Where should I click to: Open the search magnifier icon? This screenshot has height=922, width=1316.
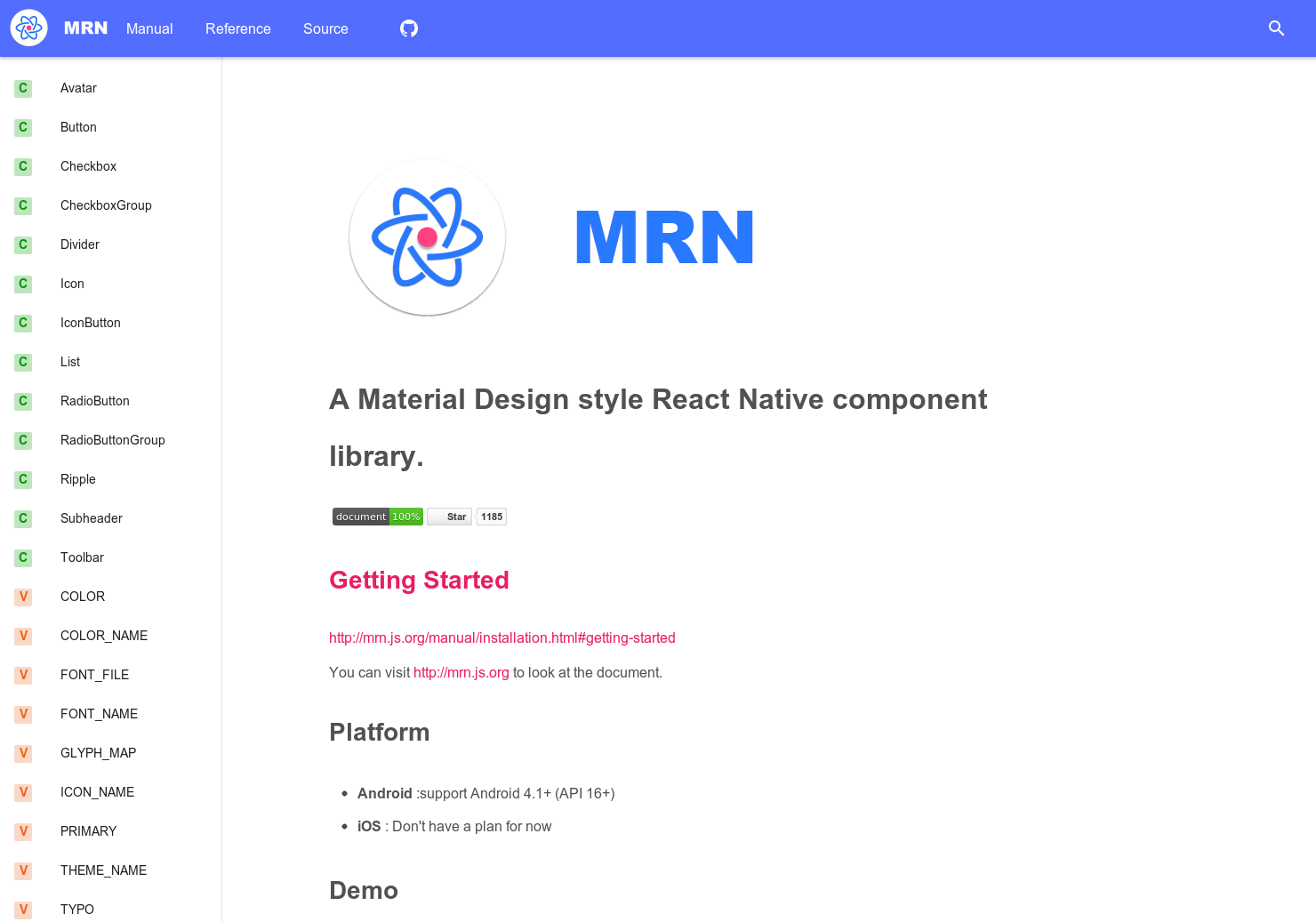tap(1277, 28)
